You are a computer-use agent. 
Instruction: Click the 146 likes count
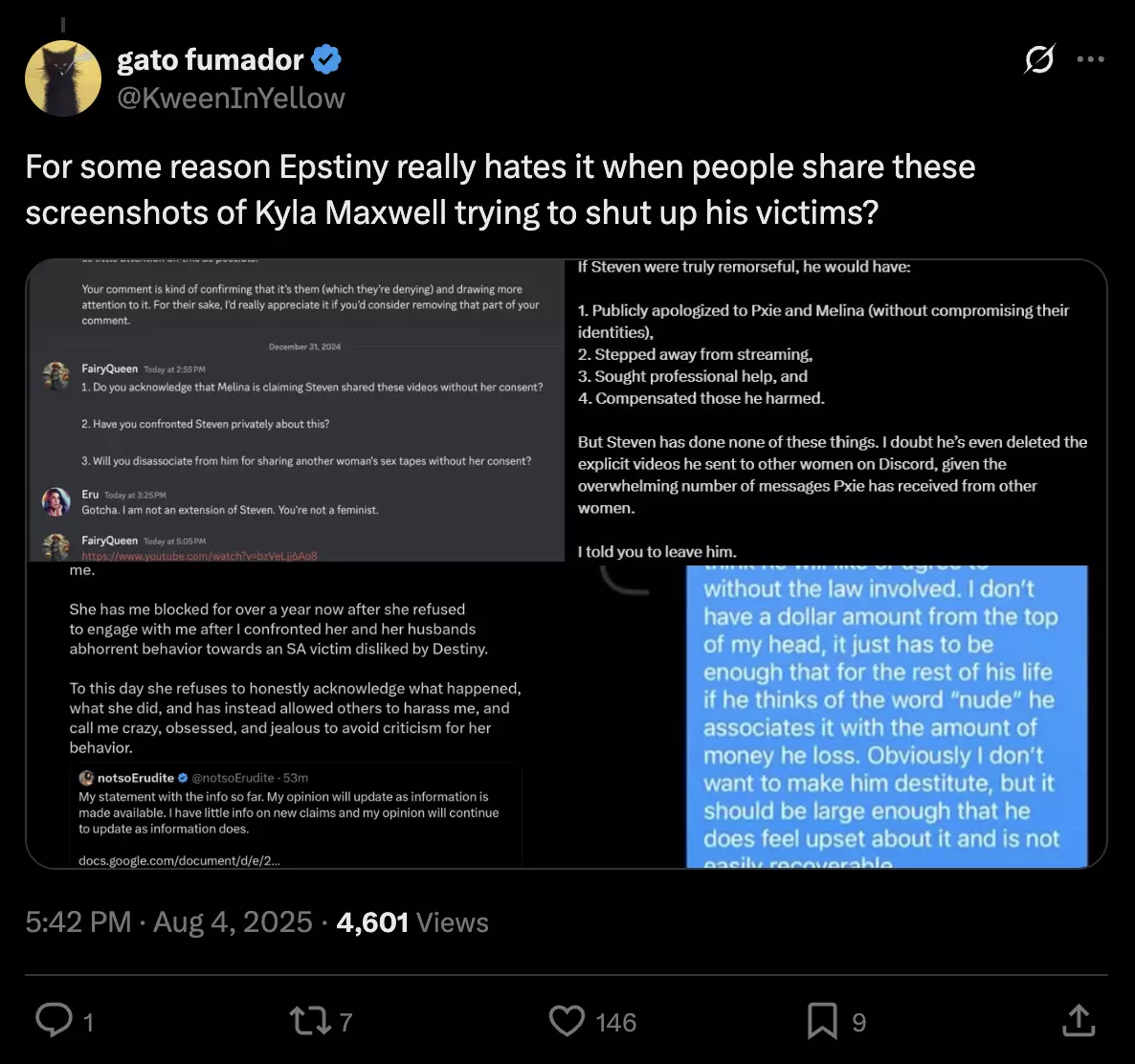(615, 1022)
